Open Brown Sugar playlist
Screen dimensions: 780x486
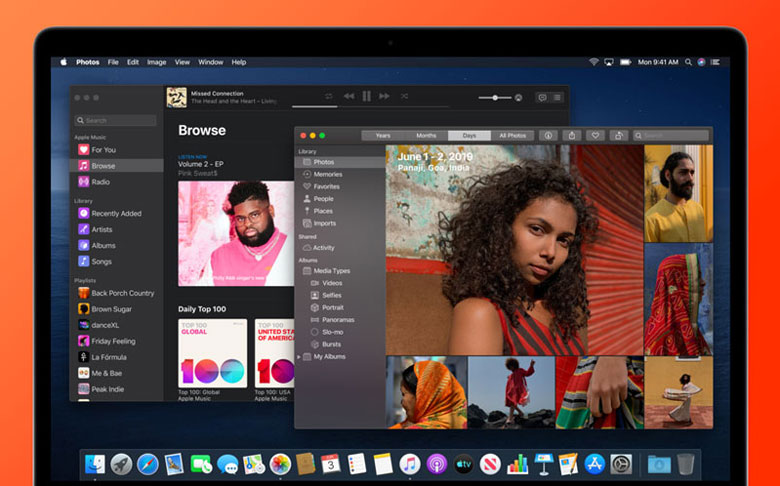(116, 309)
